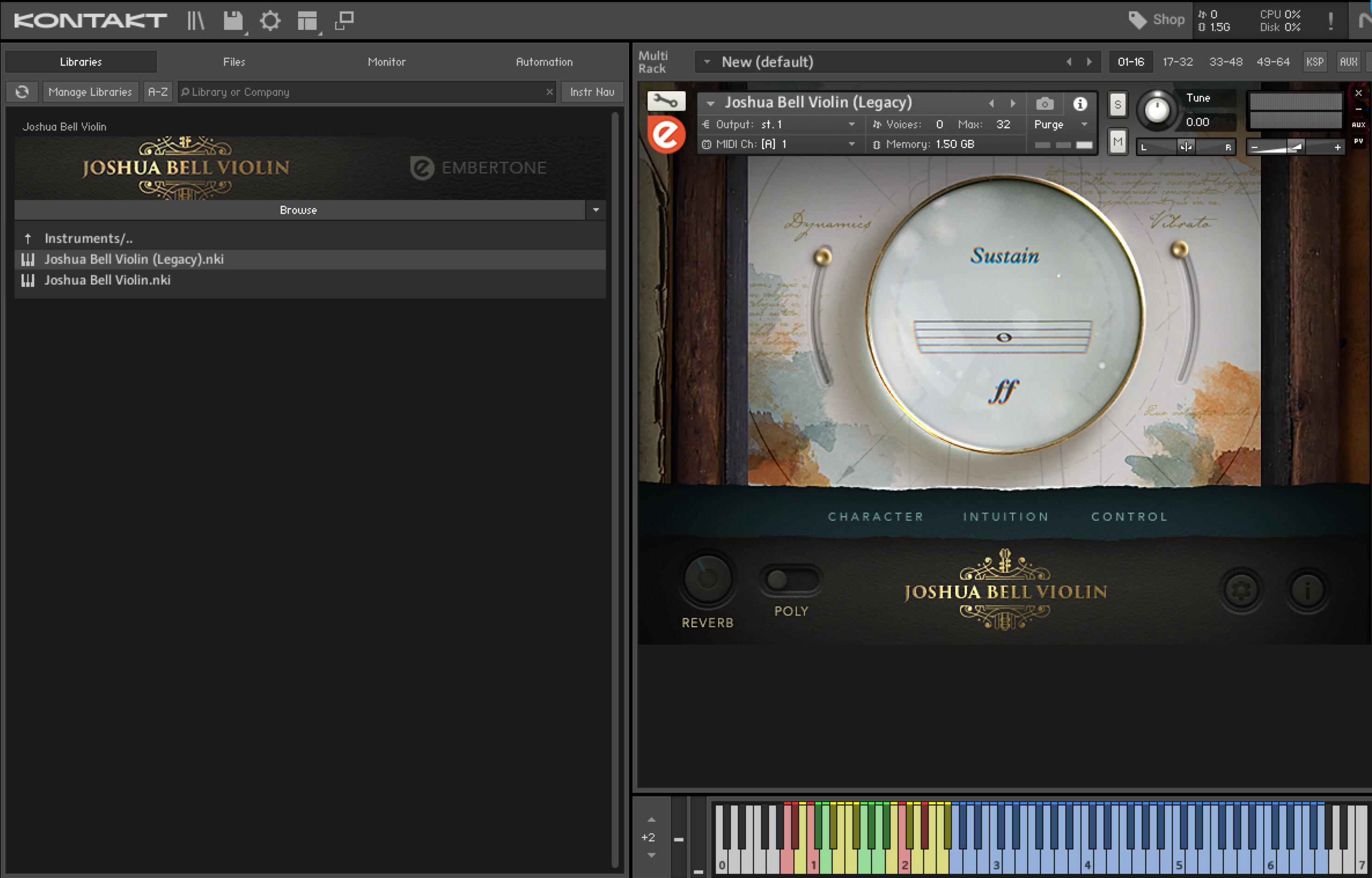Solo the Joshua Bell Violin instrument
1372x878 pixels.
point(1117,104)
